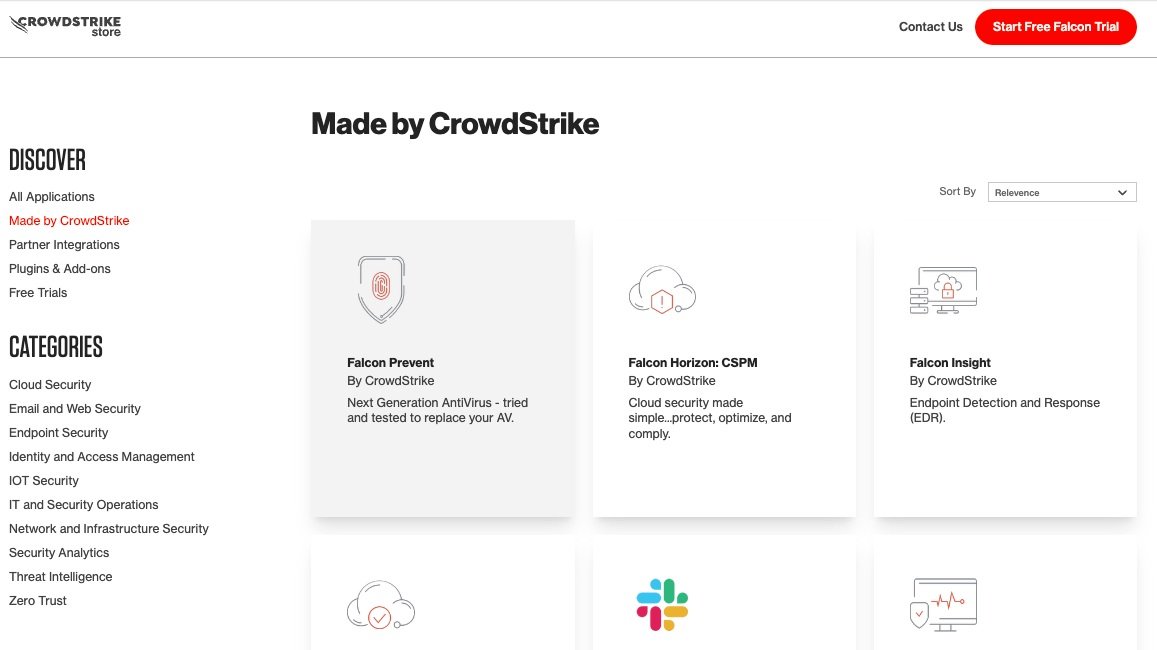Click the cloud checkmark app icon
1157x650 pixels.
click(x=380, y=603)
